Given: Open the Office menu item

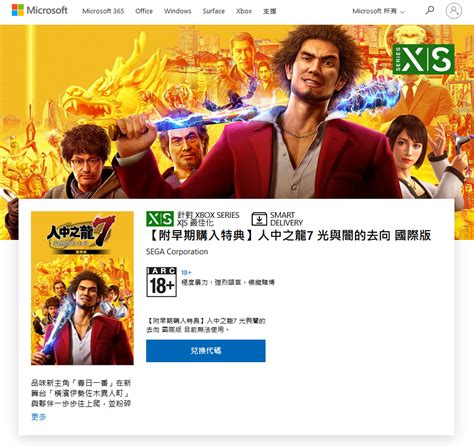Looking at the screenshot, I should (144, 11).
